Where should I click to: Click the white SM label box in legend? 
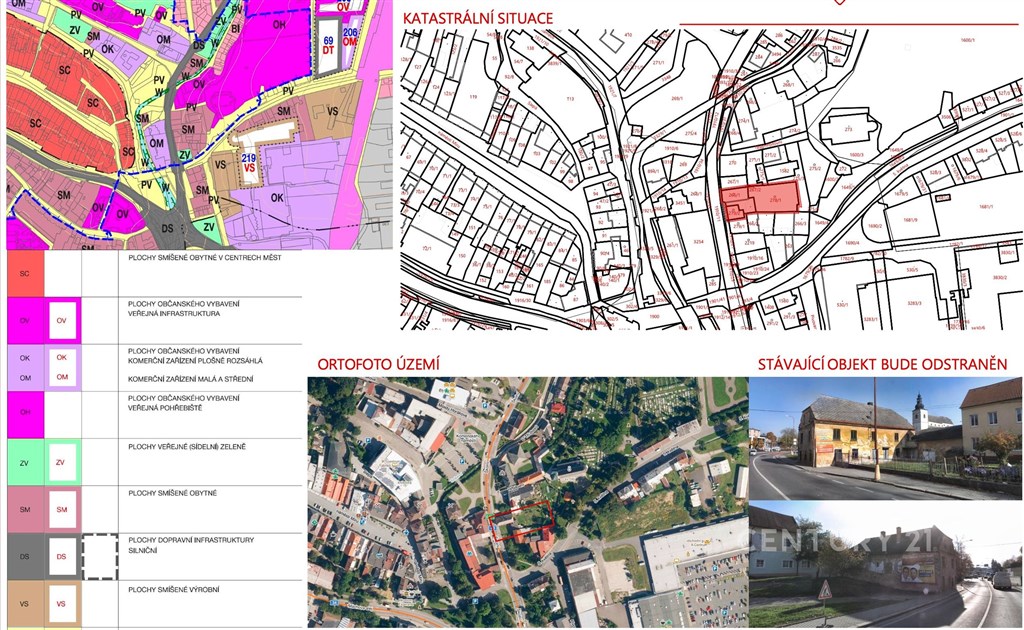coord(62,510)
